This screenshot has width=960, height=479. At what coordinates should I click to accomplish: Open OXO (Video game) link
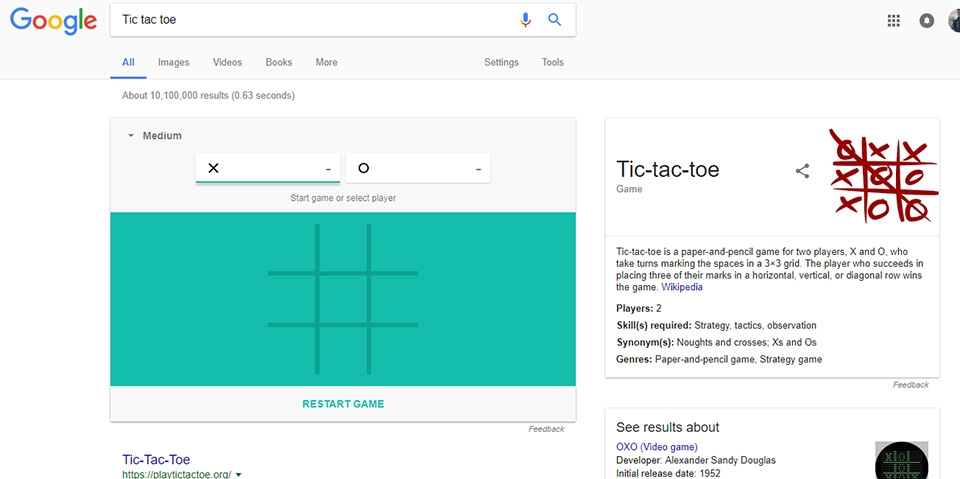click(657, 447)
